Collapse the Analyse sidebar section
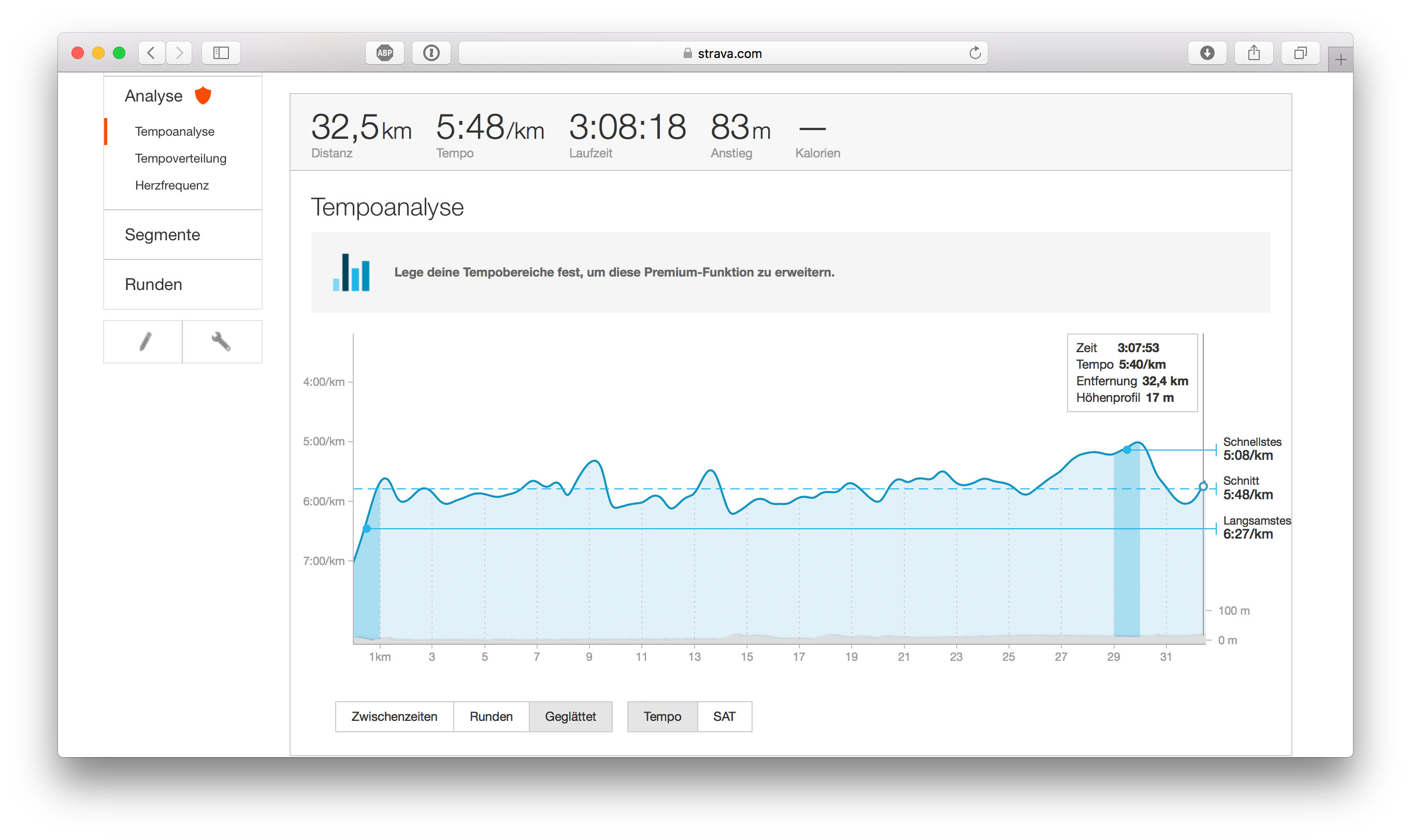This screenshot has height=840, width=1411. tap(154, 96)
